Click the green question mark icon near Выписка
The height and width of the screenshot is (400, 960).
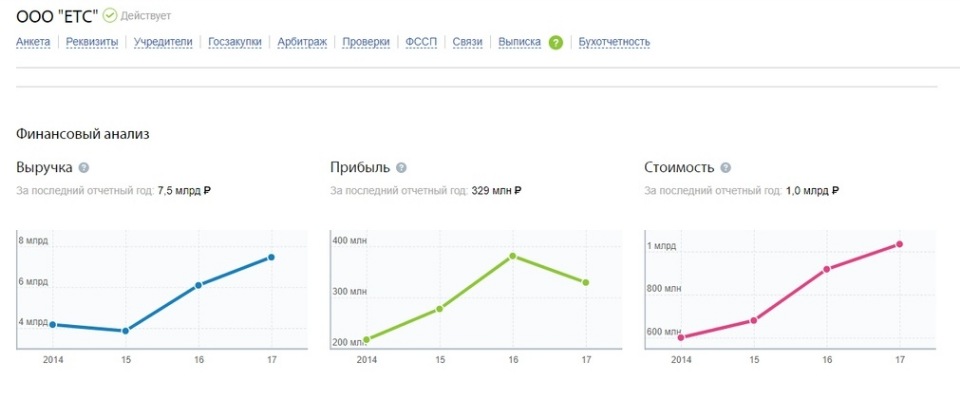point(555,42)
